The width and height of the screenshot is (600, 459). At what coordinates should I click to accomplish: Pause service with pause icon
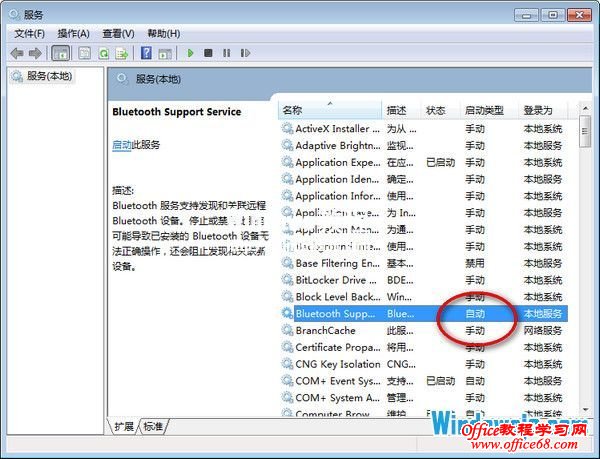click(227, 53)
